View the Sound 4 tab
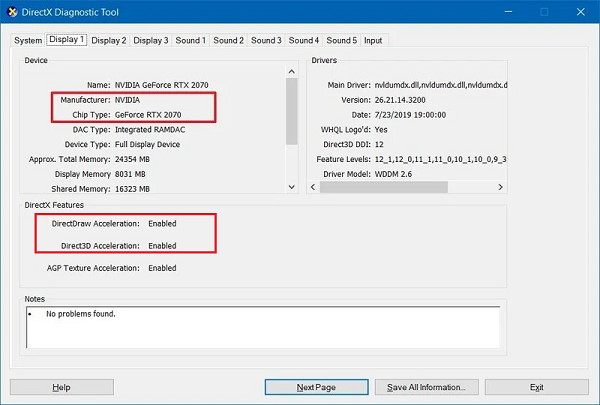 pyautogui.click(x=304, y=40)
